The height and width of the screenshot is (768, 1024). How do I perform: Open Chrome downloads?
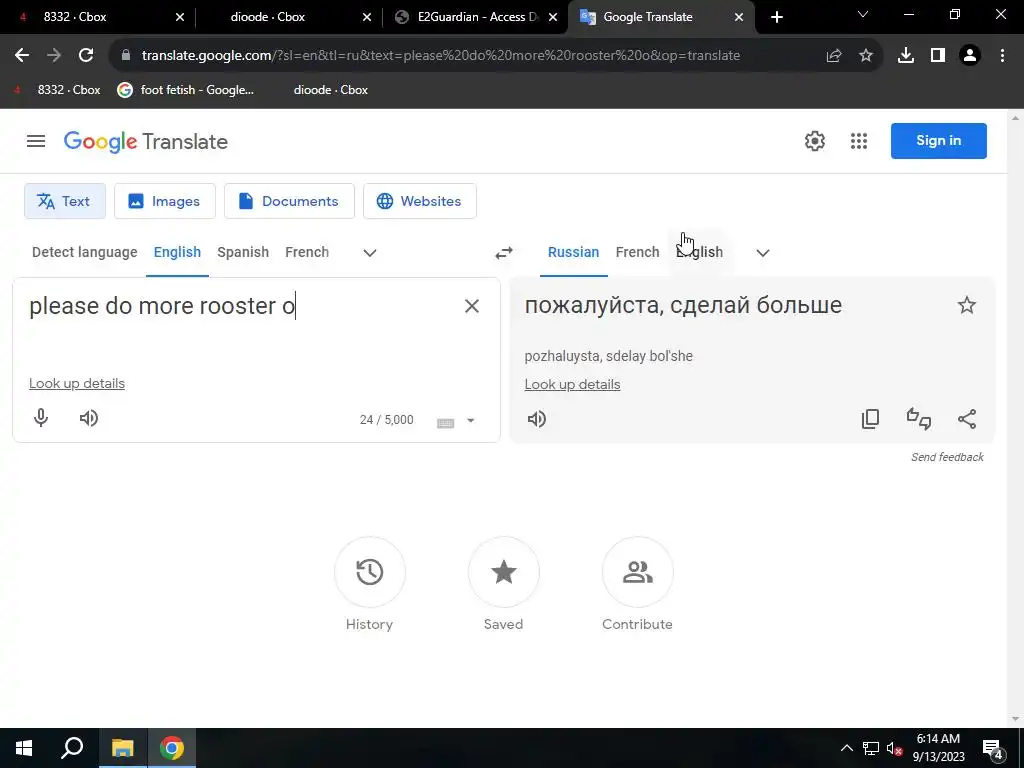pos(906,56)
